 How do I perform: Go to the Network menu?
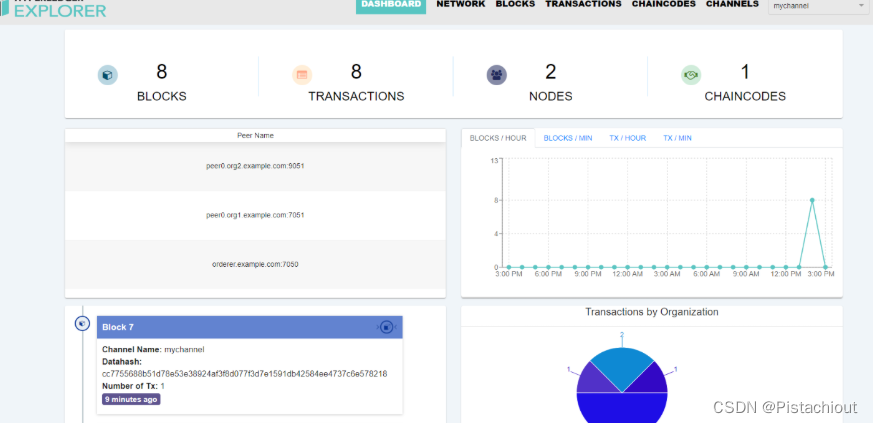(460, 4)
